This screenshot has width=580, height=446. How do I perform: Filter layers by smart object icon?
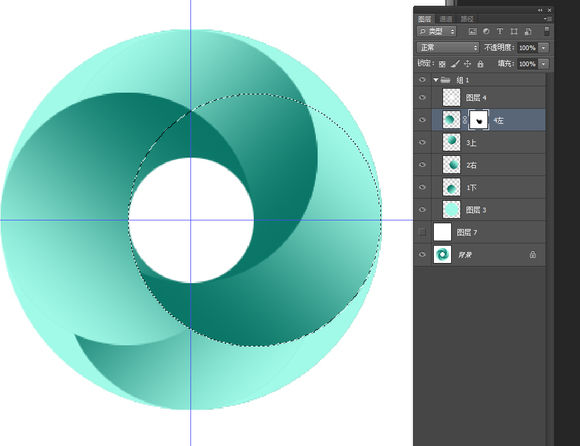pyautogui.click(x=528, y=31)
